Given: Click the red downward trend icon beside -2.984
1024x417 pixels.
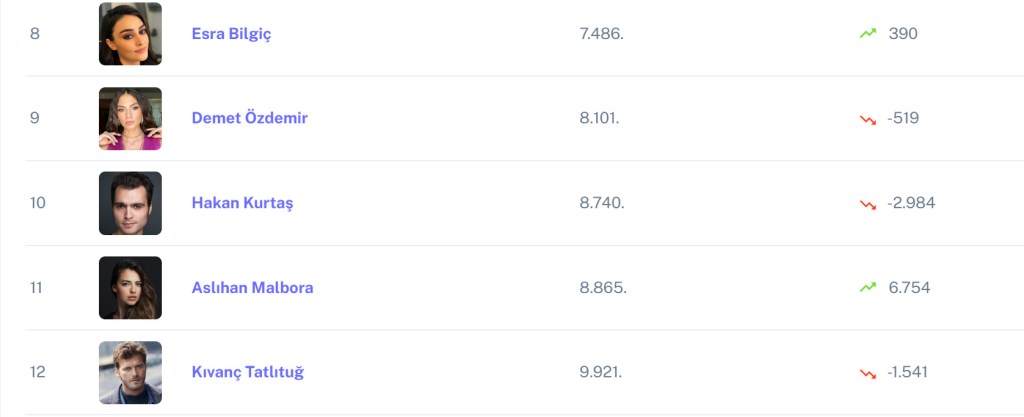Looking at the screenshot, I should pyautogui.click(x=867, y=204).
